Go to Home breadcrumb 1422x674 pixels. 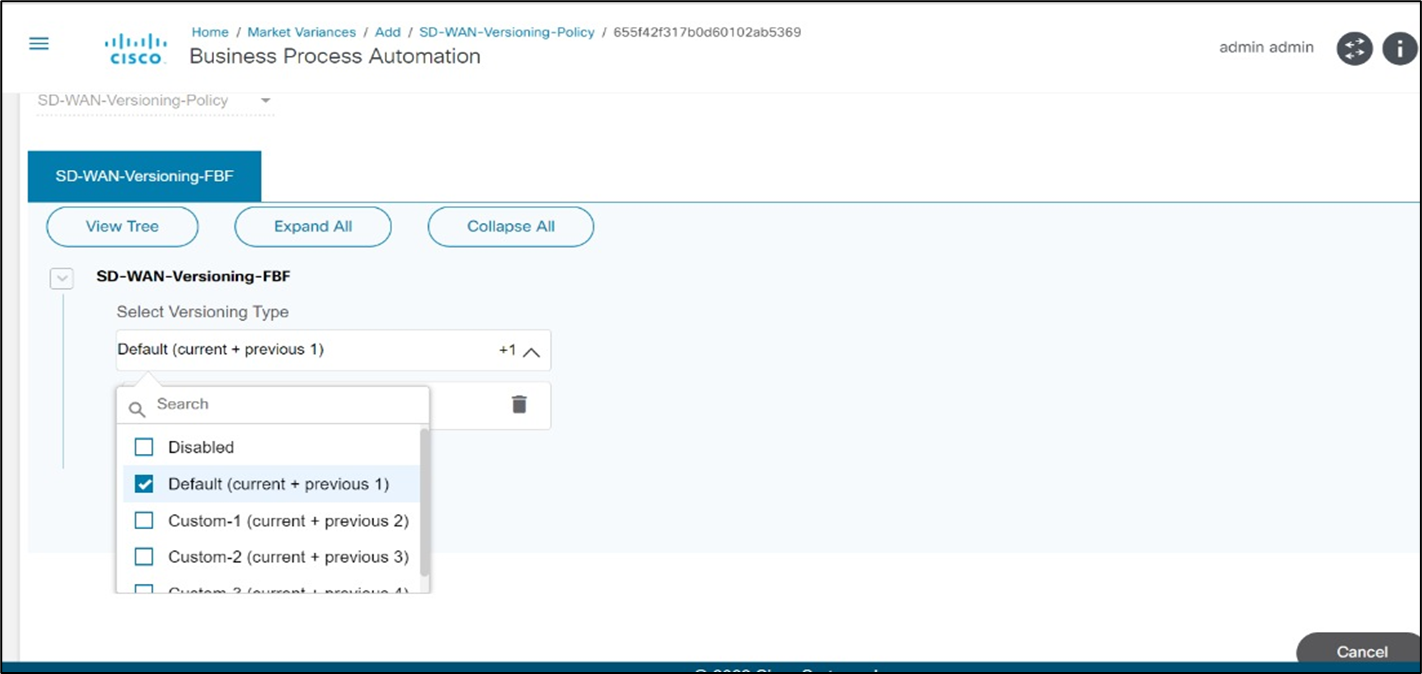click(x=210, y=32)
